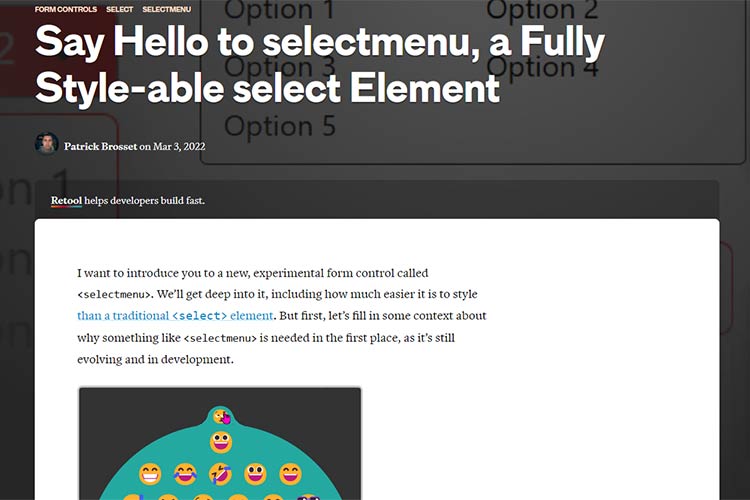This screenshot has height=500, width=750.
Task: Open the SELECT tag
Action: pos(120,9)
